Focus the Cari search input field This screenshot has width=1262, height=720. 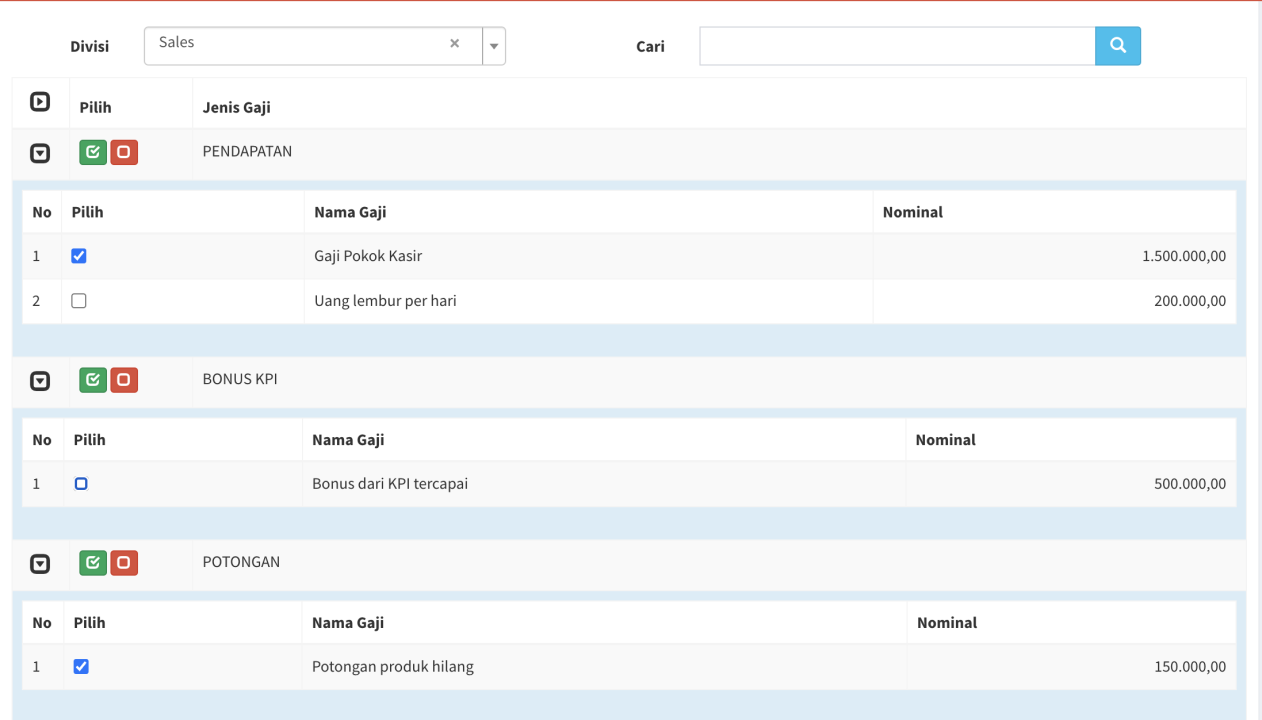coord(896,46)
